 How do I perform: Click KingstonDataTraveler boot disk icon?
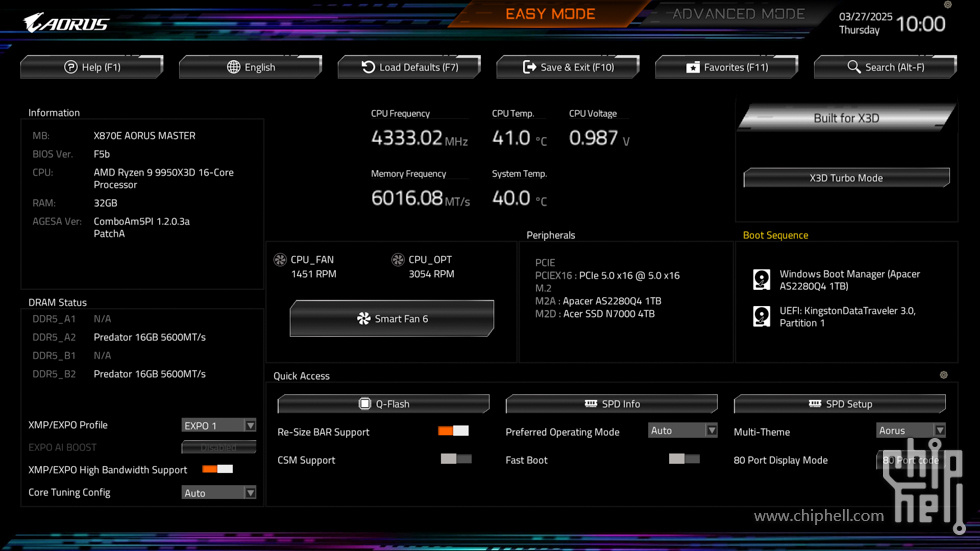click(x=761, y=316)
